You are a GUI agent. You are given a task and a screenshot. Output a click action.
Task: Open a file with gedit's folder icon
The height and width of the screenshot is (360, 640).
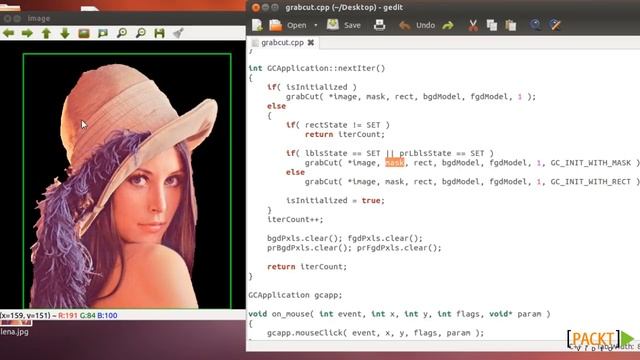point(276,25)
